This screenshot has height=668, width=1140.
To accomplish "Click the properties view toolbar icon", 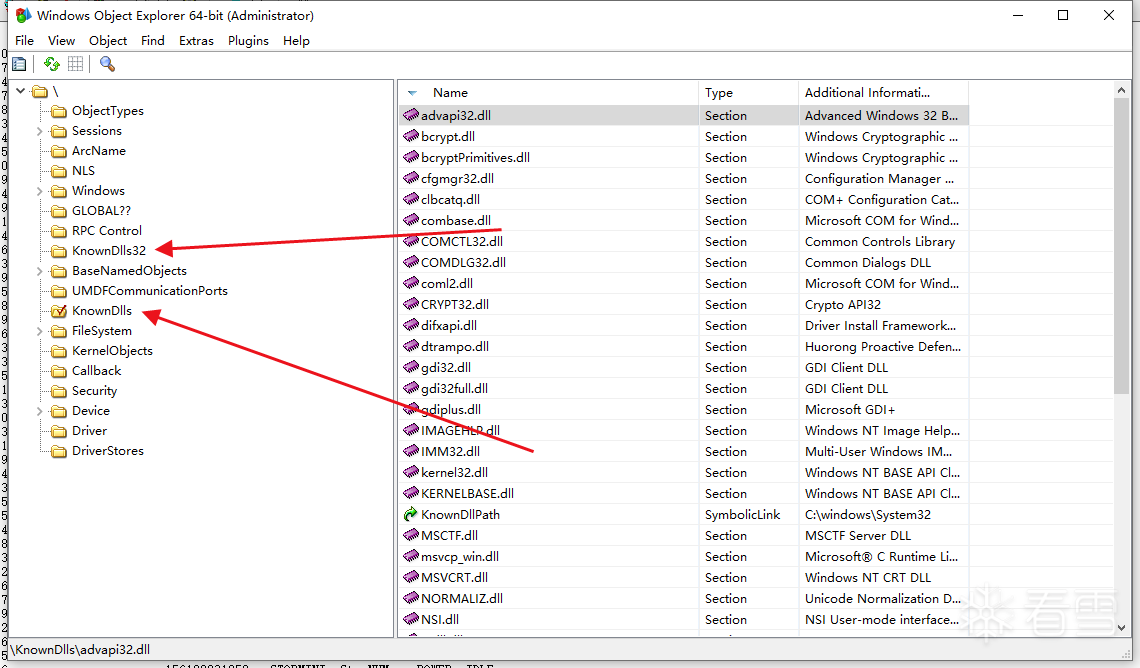I will coord(20,65).
